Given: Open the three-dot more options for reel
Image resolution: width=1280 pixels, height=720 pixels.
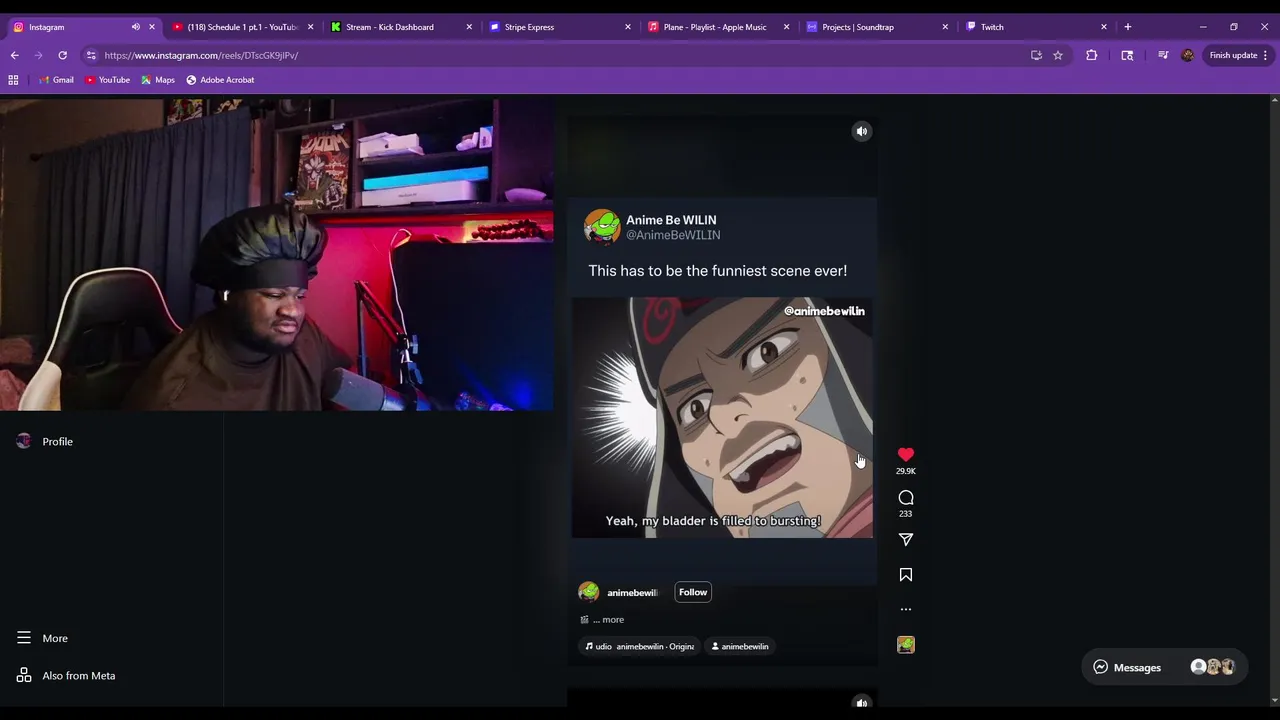Looking at the screenshot, I should coord(905,609).
